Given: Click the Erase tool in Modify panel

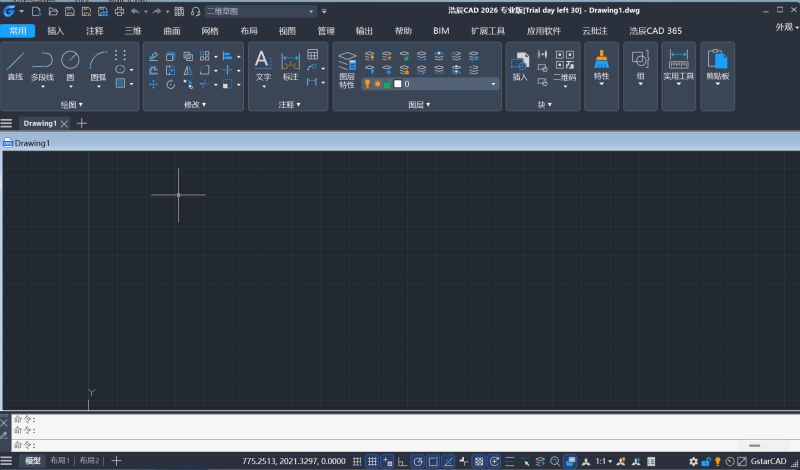Looking at the screenshot, I should (154, 56).
